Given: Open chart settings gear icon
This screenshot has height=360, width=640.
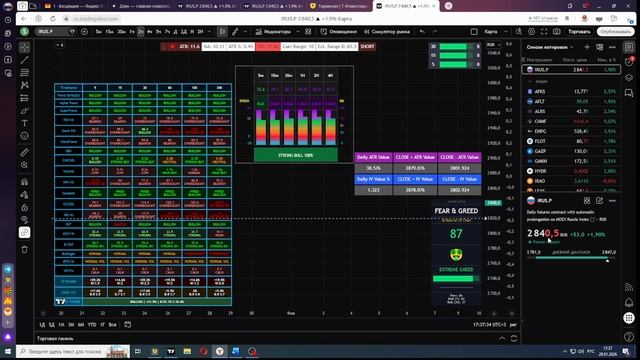Looking at the screenshot, I should (531, 31).
